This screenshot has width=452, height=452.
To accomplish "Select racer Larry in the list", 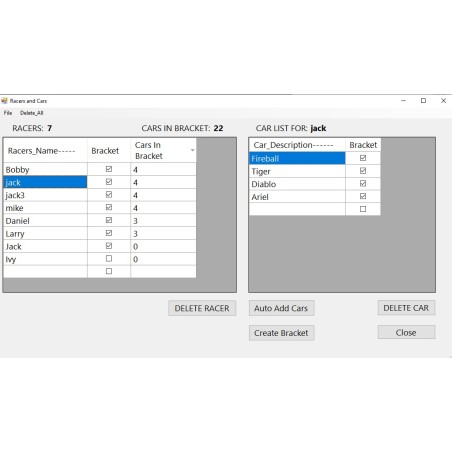I will tap(45, 233).
